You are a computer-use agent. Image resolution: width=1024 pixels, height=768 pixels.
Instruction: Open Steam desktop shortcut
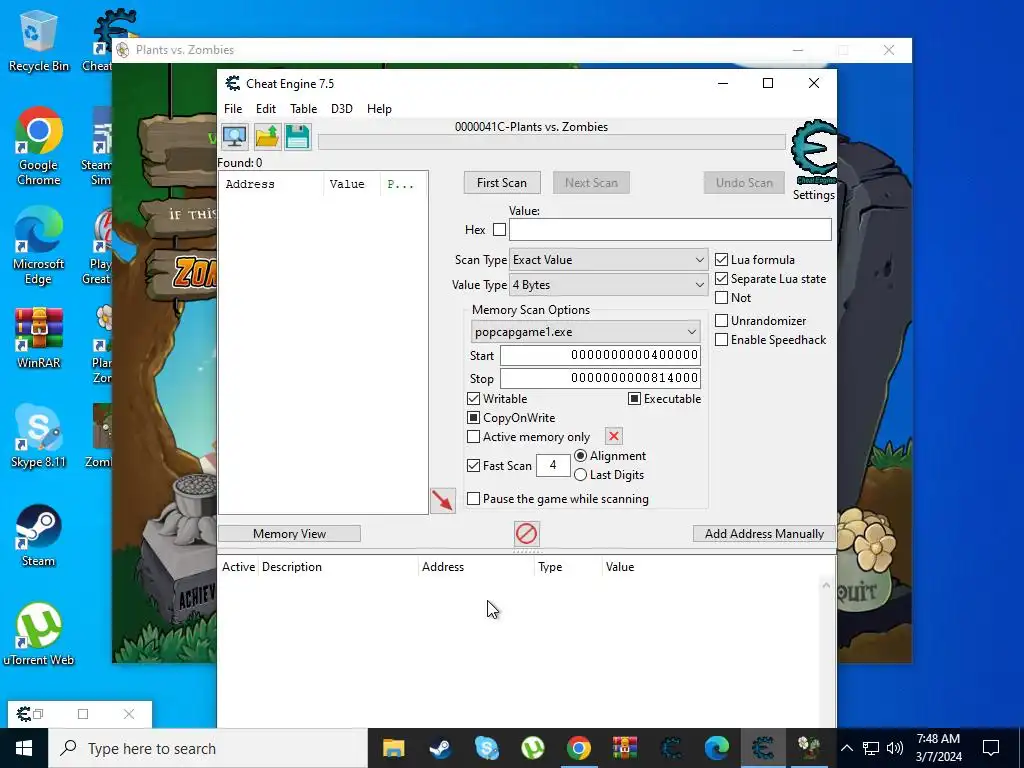point(39,536)
